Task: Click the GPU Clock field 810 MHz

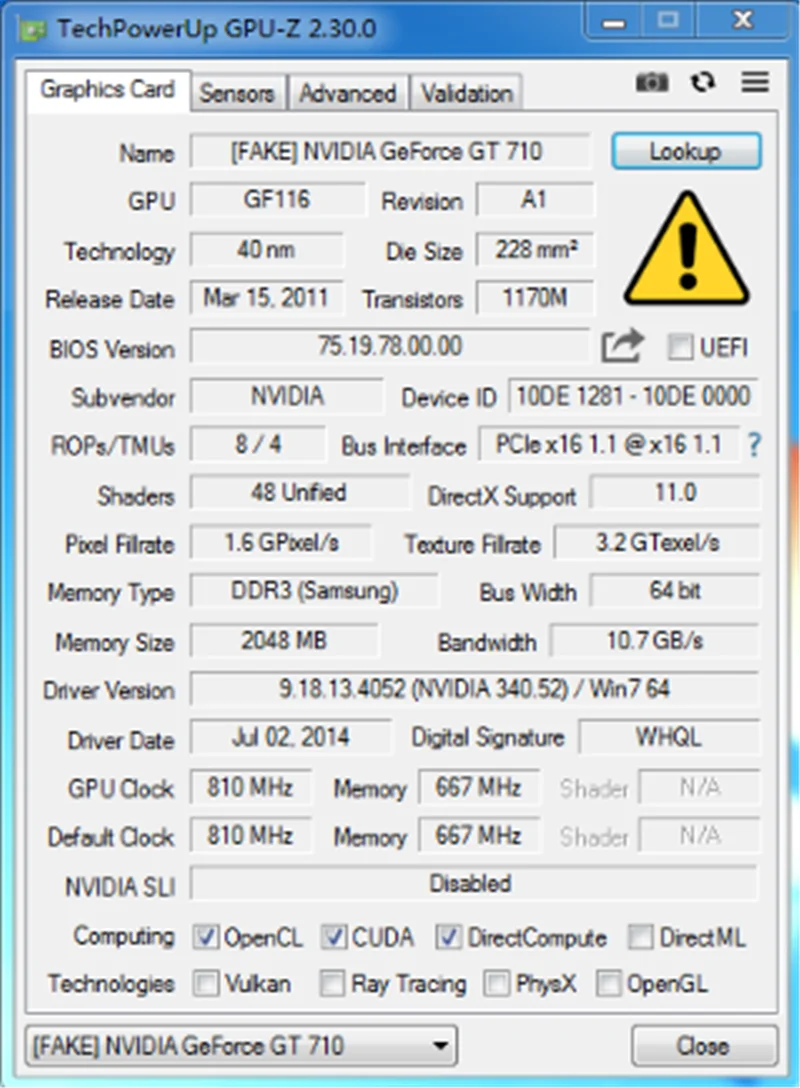Action: [x=250, y=787]
